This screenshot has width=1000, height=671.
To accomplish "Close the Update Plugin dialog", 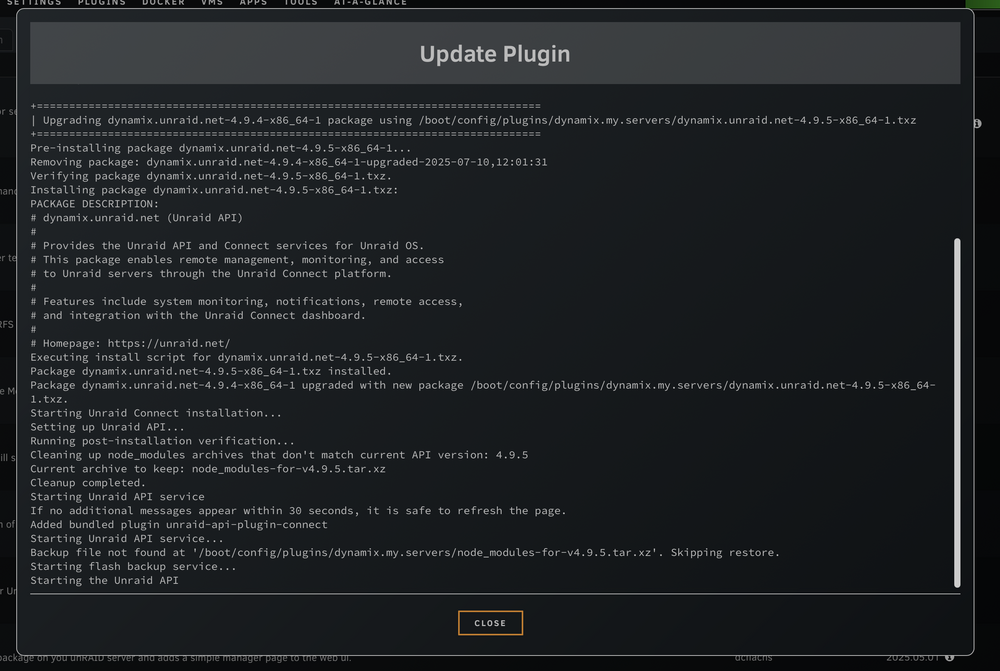I will point(490,623).
